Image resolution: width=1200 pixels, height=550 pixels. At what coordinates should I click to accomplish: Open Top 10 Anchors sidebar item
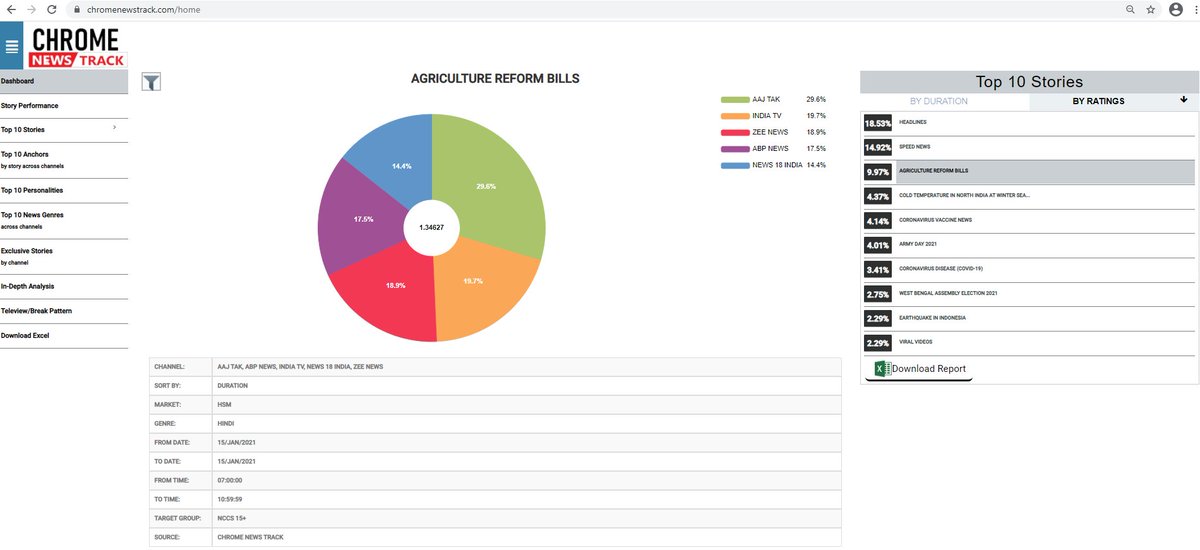tap(64, 159)
